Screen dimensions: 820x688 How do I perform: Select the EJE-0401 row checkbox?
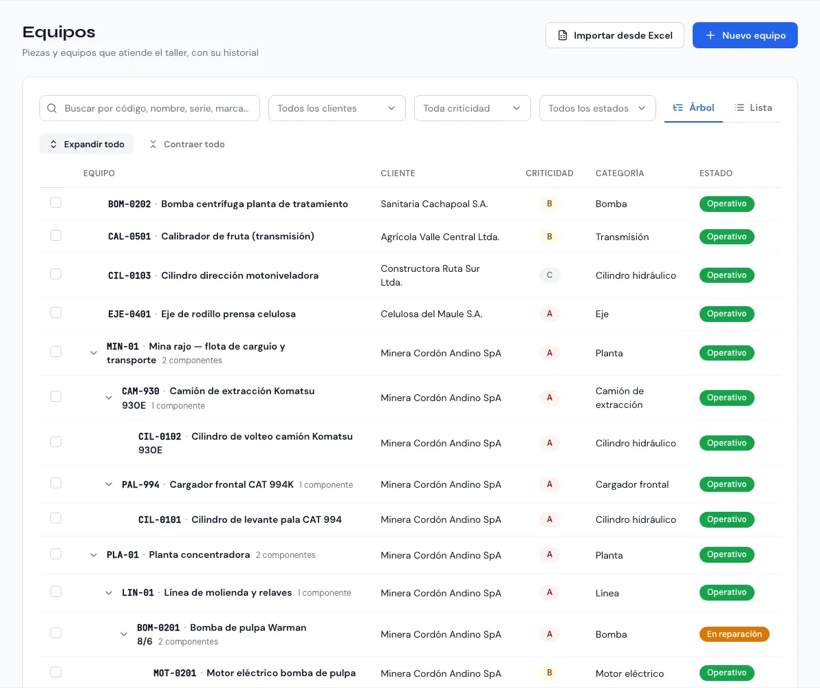pyautogui.click(x=55, y=313)
